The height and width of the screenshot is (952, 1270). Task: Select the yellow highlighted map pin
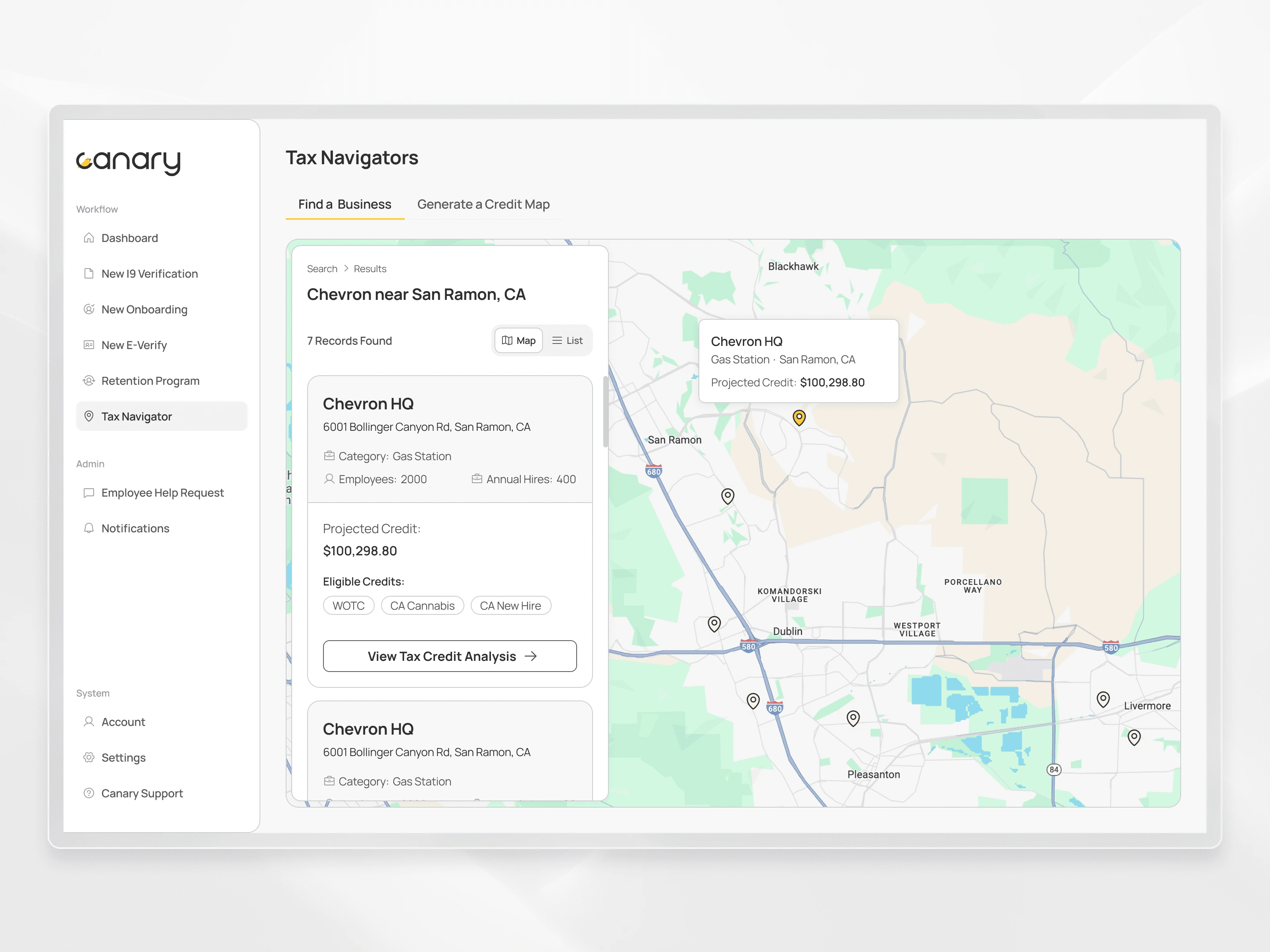pyautogui.click(x=799, y=417)
